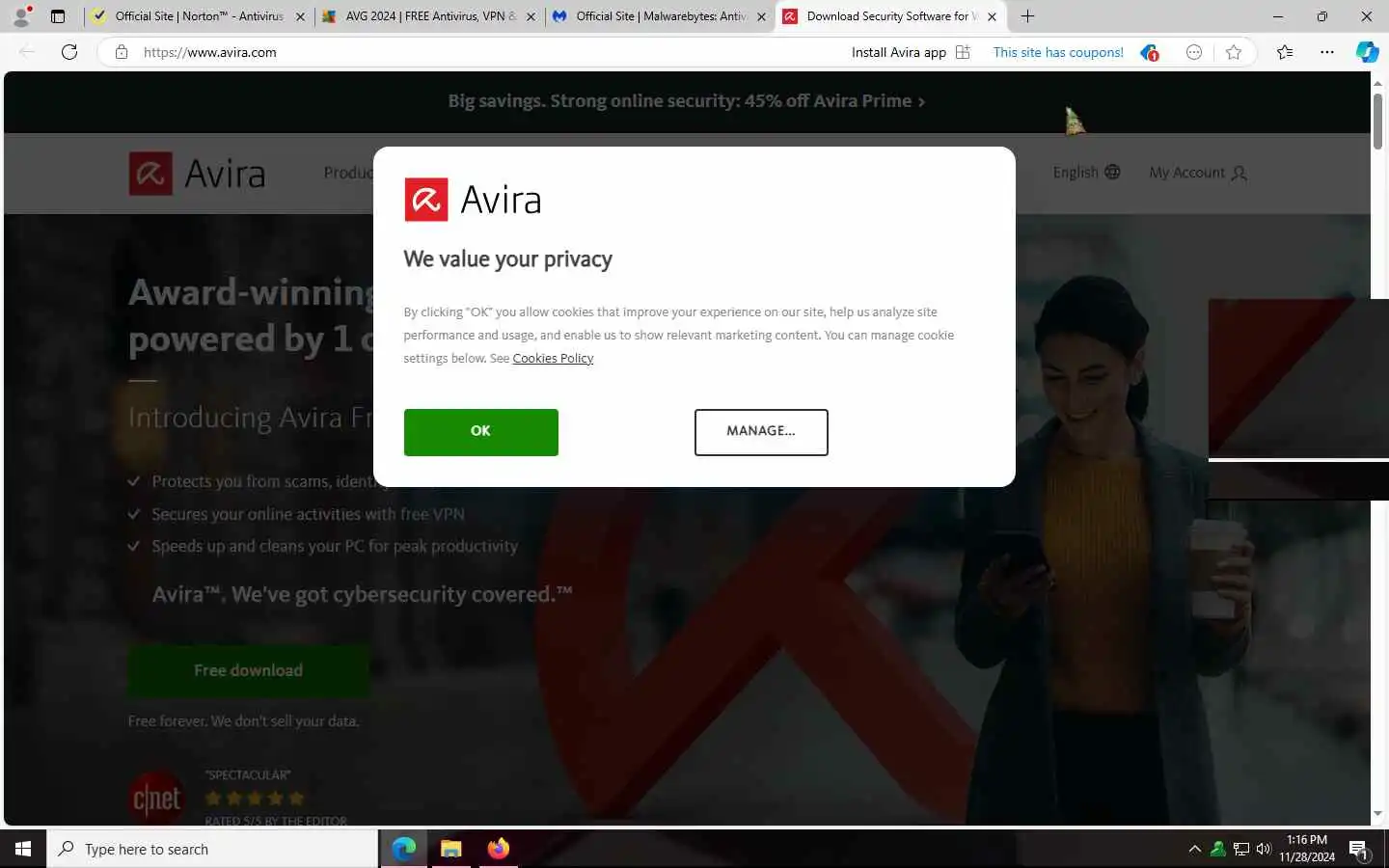Add this page to favorites star
Viewport: 1389px width, 868px height.
[1234, 52]
